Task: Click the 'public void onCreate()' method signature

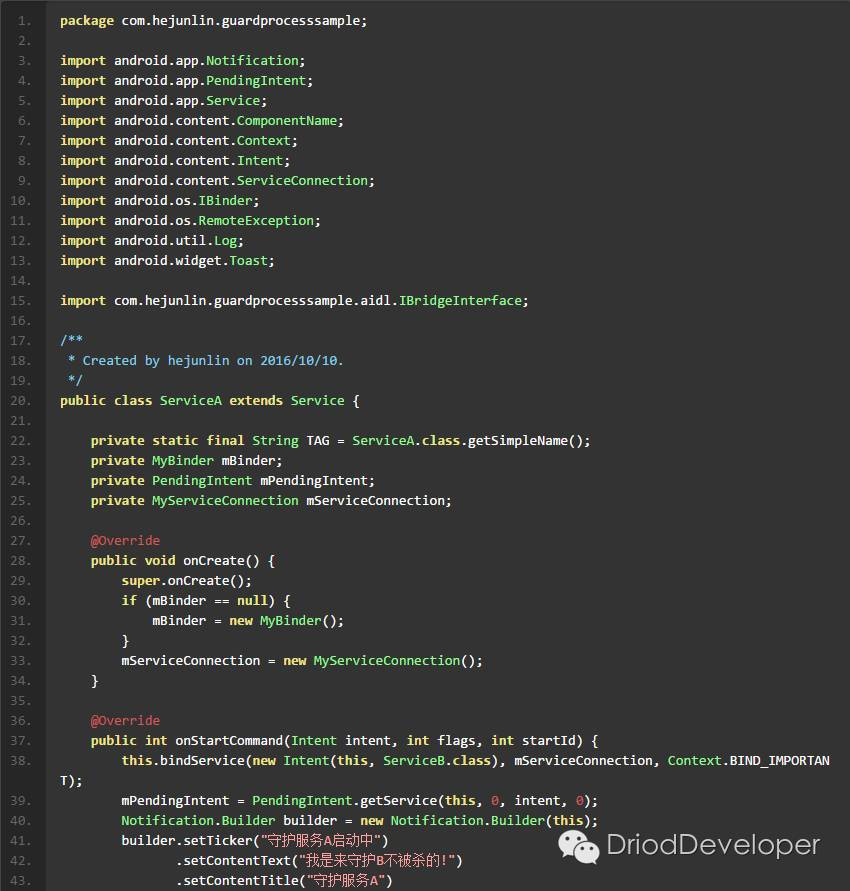Action: pos(183,561)
